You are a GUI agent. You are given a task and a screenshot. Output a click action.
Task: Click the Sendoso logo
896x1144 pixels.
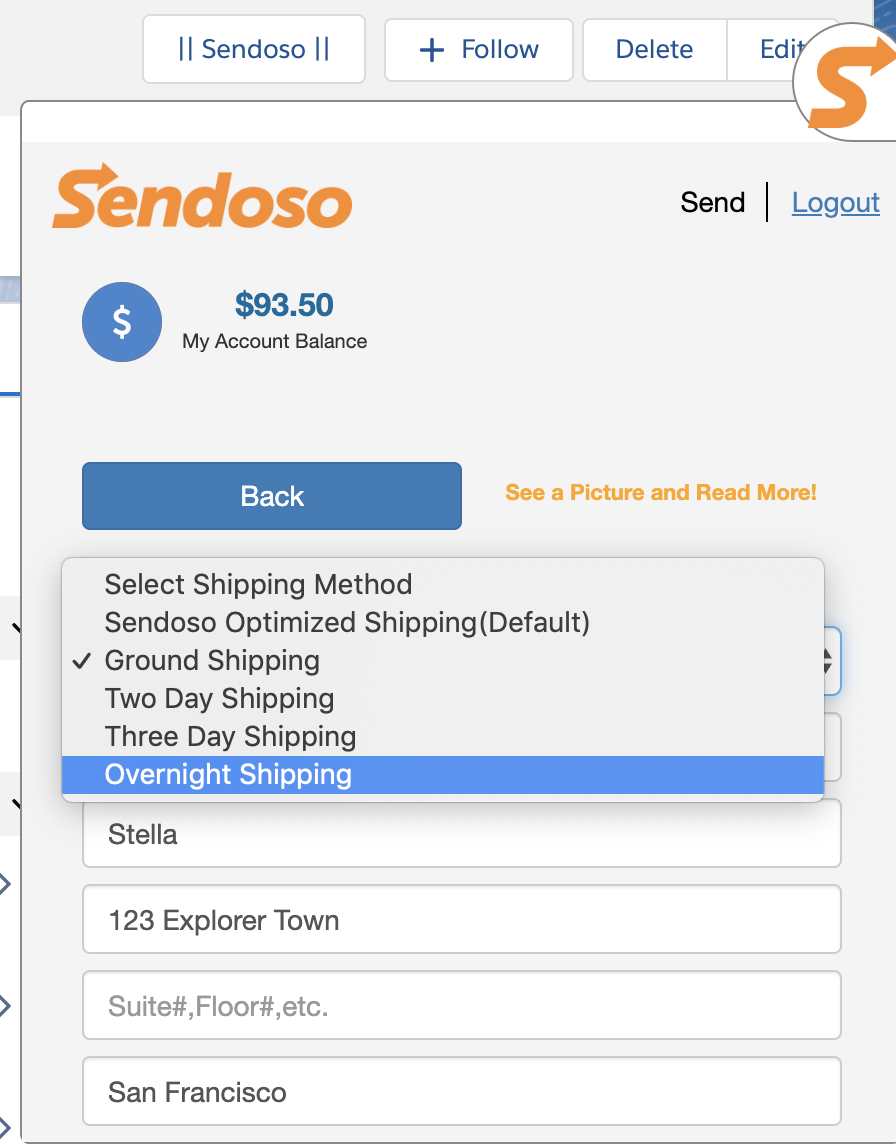point(202,199)
